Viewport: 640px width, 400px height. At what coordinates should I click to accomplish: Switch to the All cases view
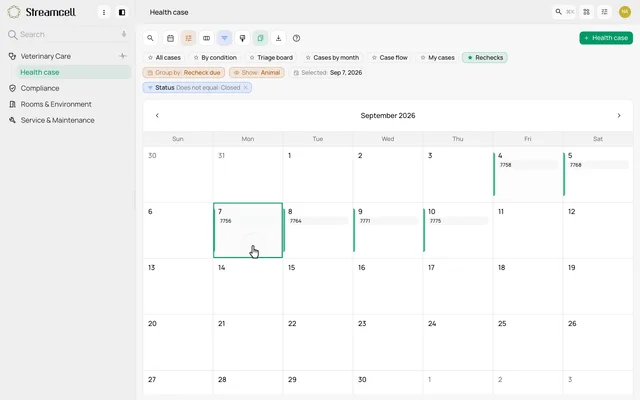tap(164, 58)
